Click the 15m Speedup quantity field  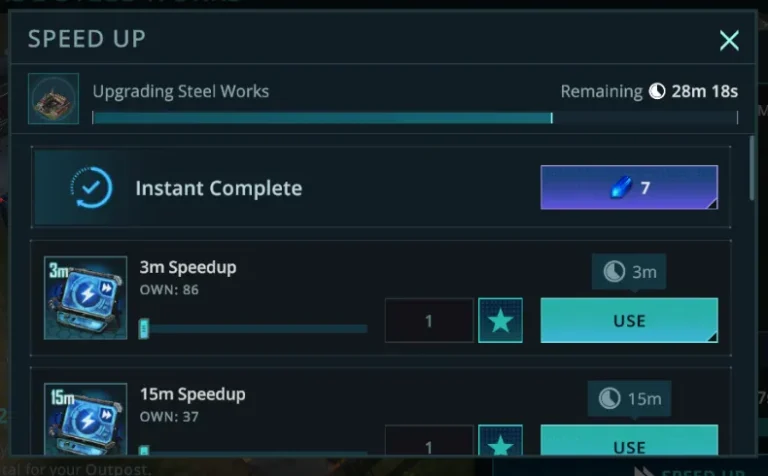(429, 445)
